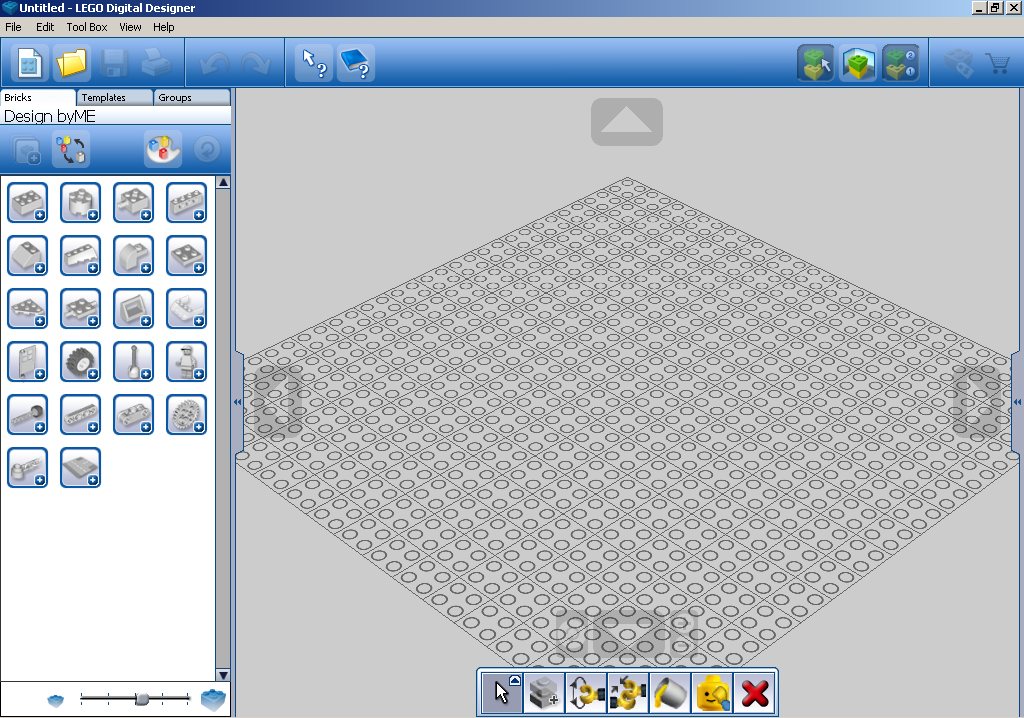1024x718 pixels.
Task: Rotate the camera view right
Action: 976,400
